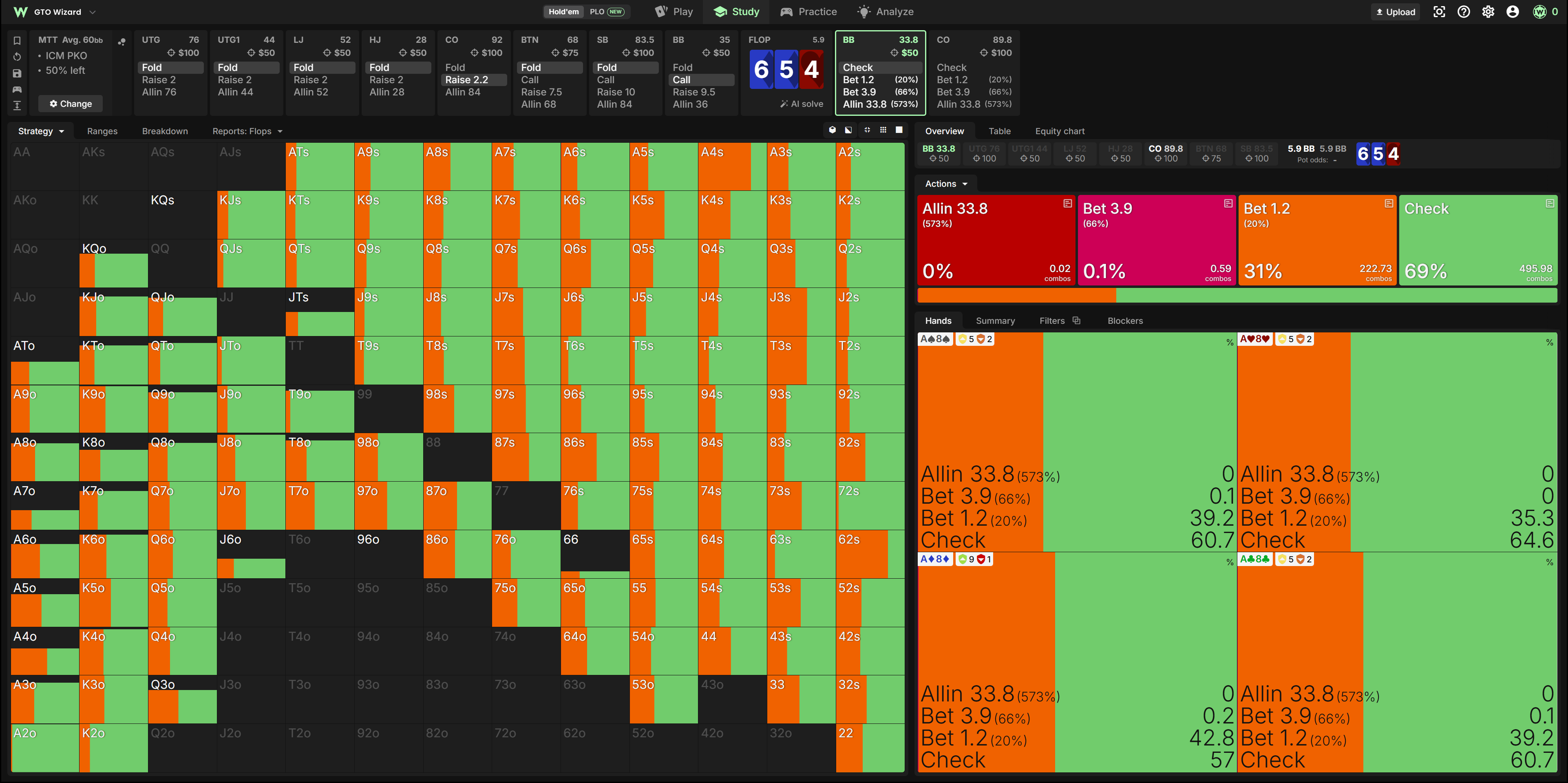
Task: Switch game type to PLO
Action: [607, 11]
